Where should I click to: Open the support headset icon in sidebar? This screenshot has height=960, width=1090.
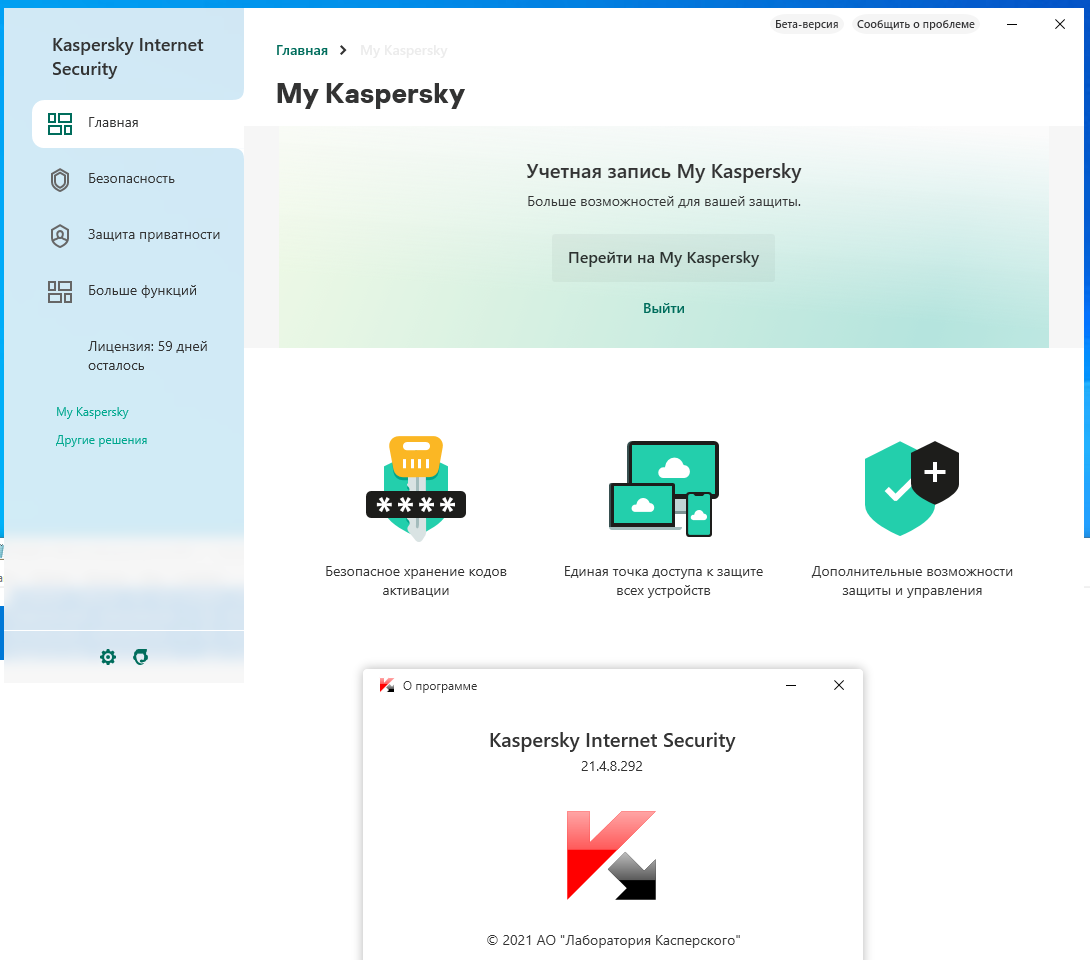(x=140, y=657)
